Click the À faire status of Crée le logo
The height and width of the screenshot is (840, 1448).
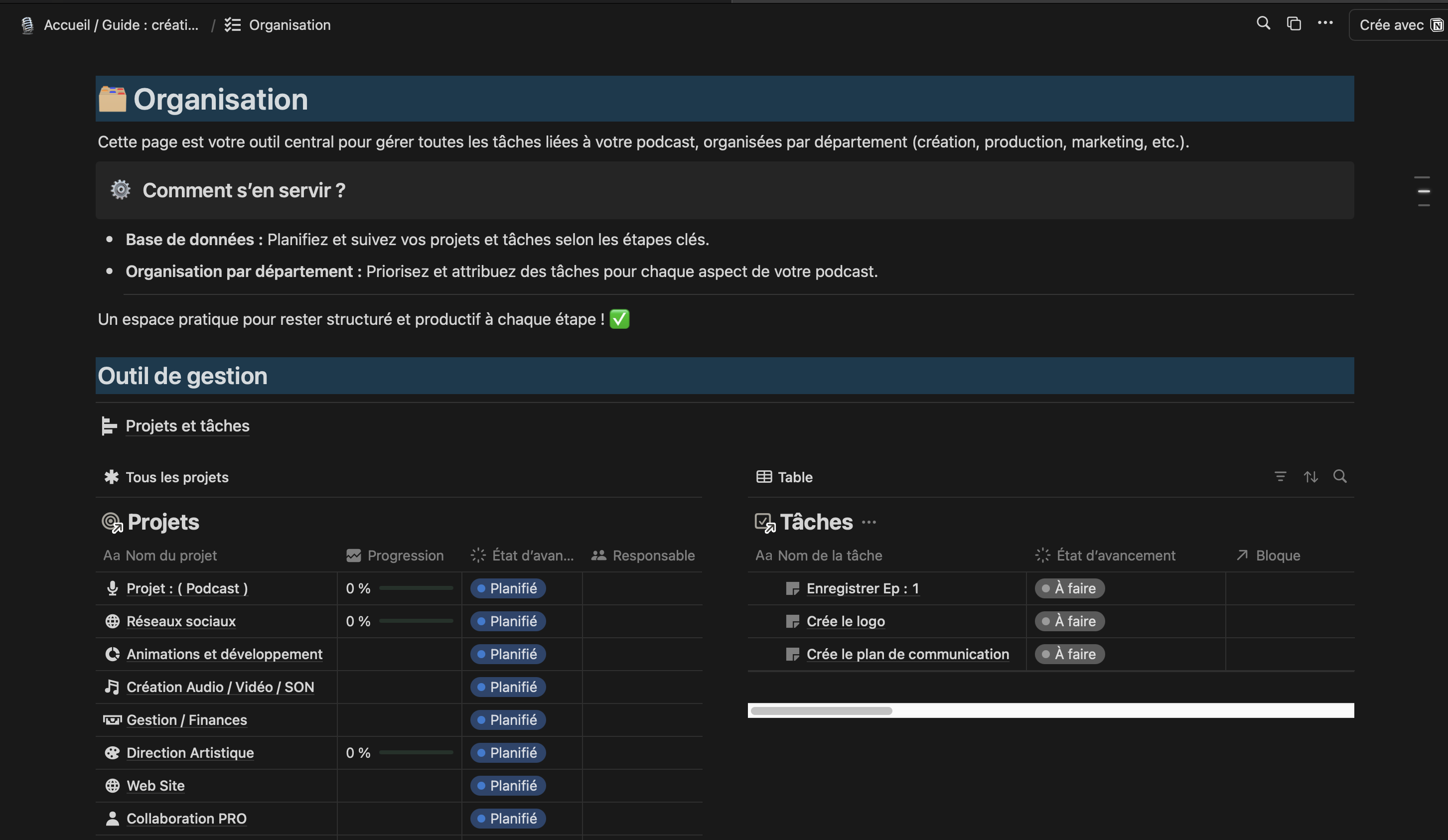click(1069, 621)
